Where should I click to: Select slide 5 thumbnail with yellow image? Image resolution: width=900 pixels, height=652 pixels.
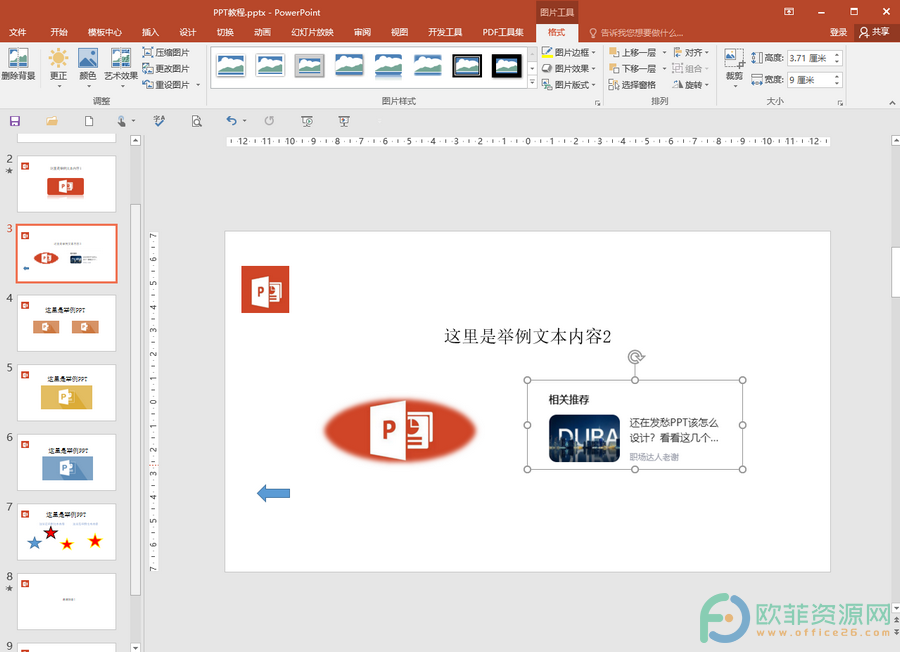67,393
